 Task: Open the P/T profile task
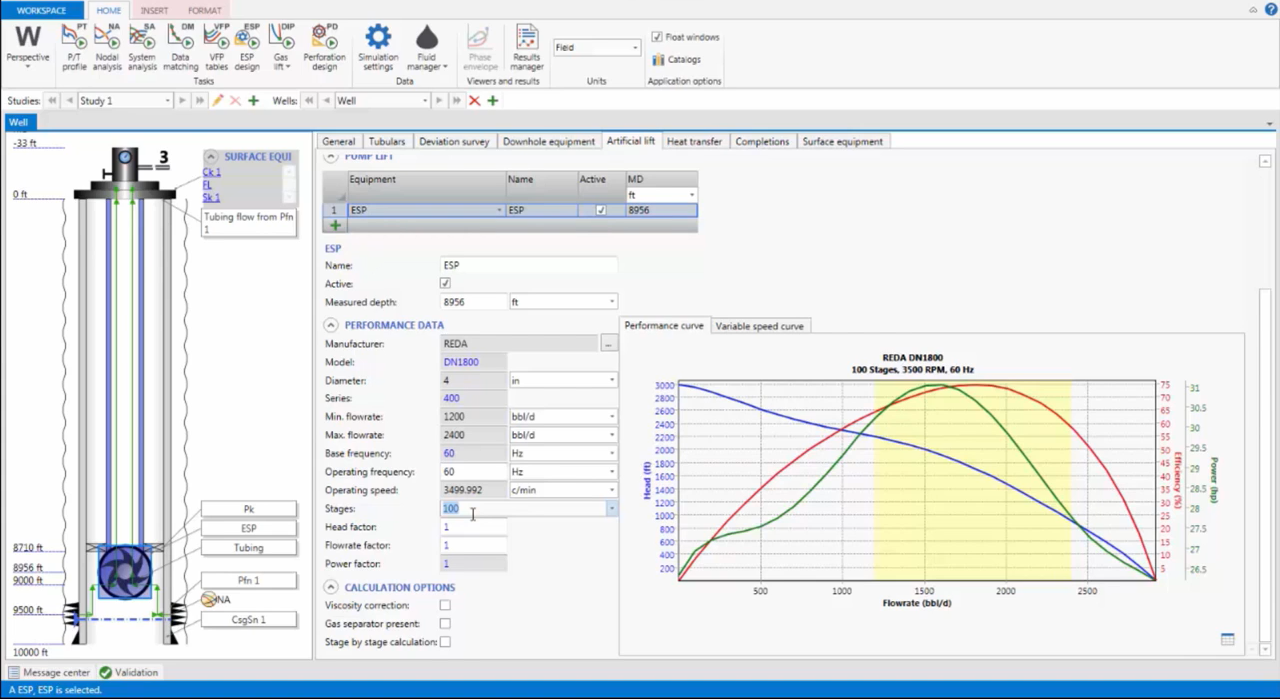pos(74,47)
